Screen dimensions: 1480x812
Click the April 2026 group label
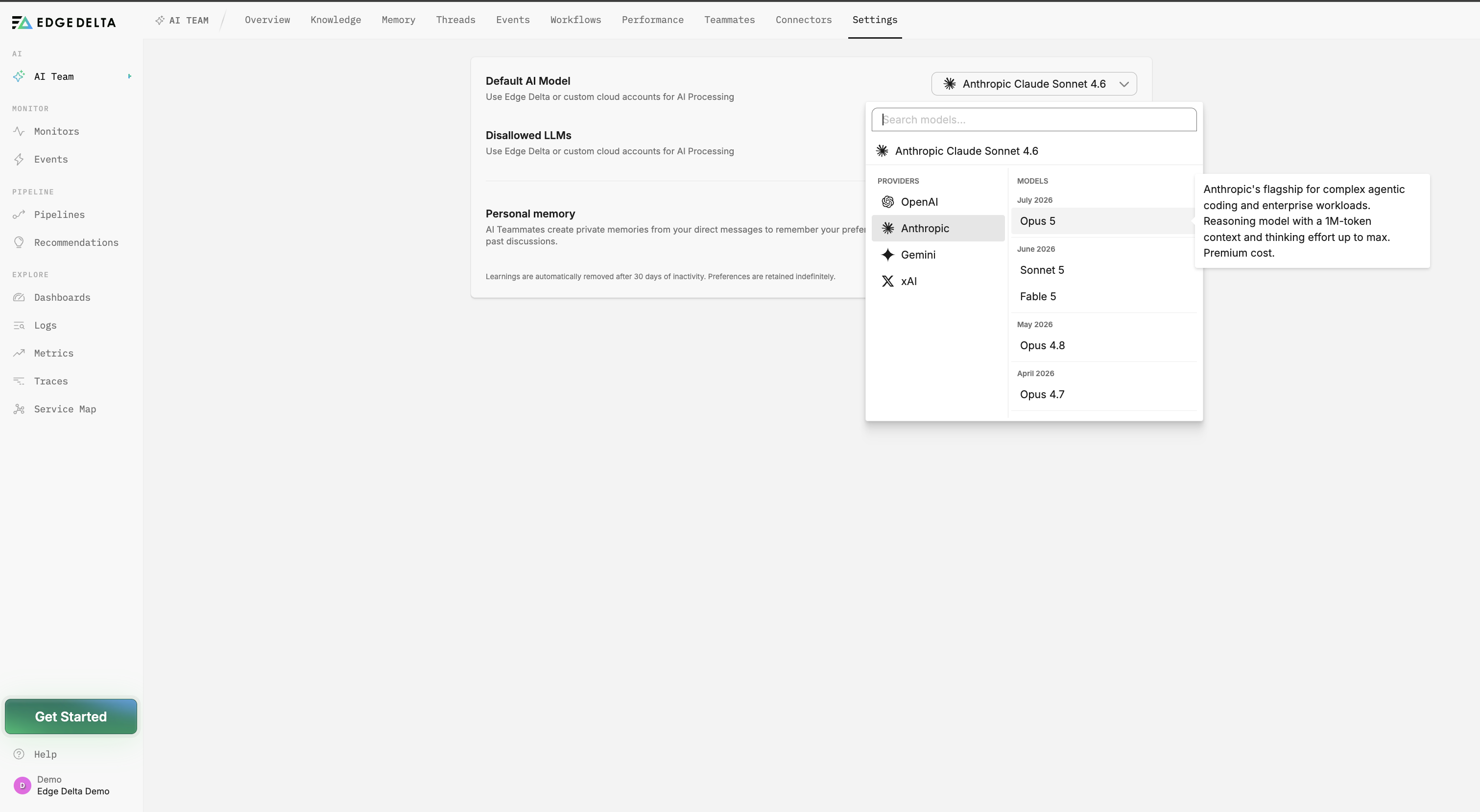pos(1035,373)
